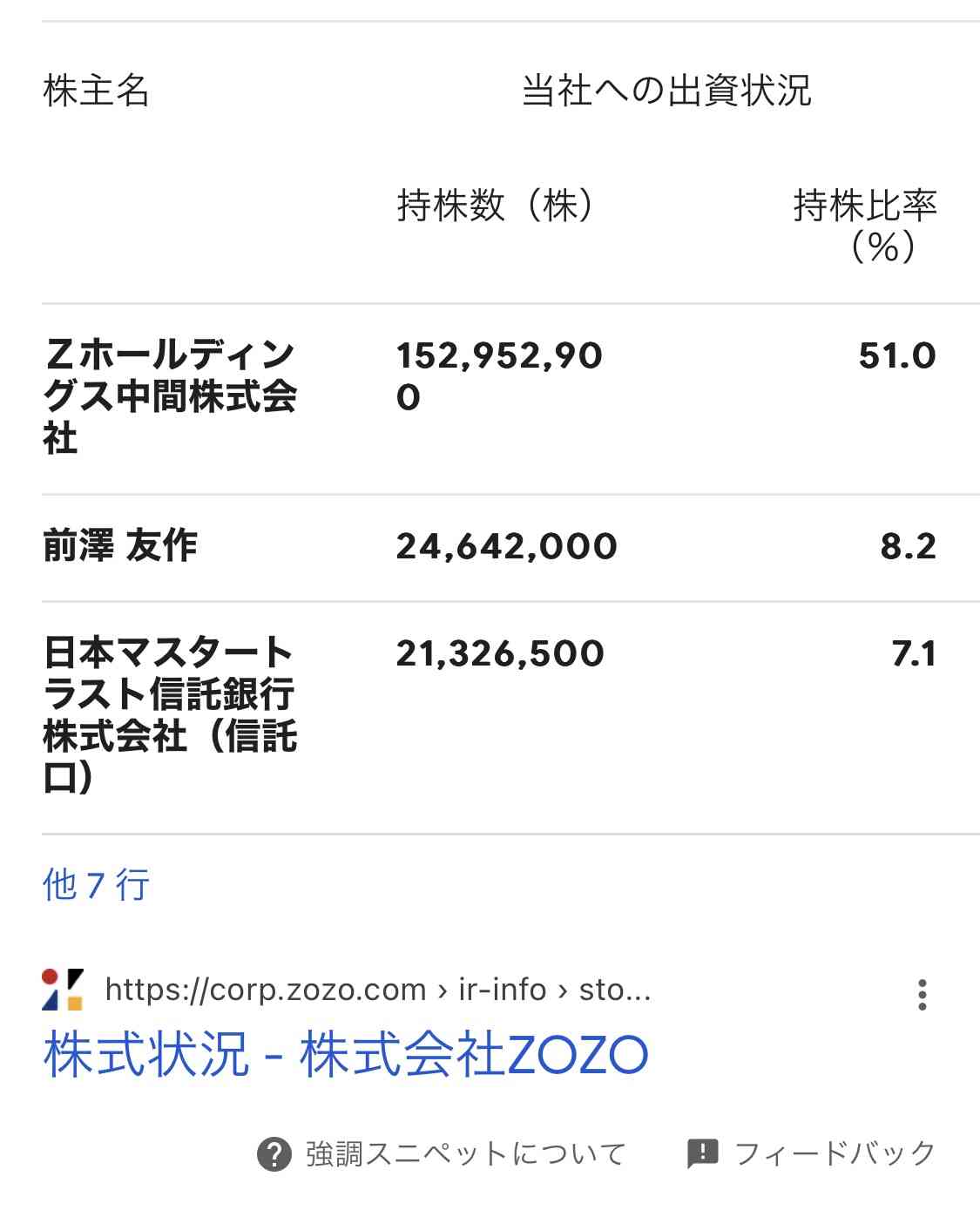Screen dimensions: 980x1210
Task: Click the 152,952,900 share count
Action: click(x=499, y=376)
